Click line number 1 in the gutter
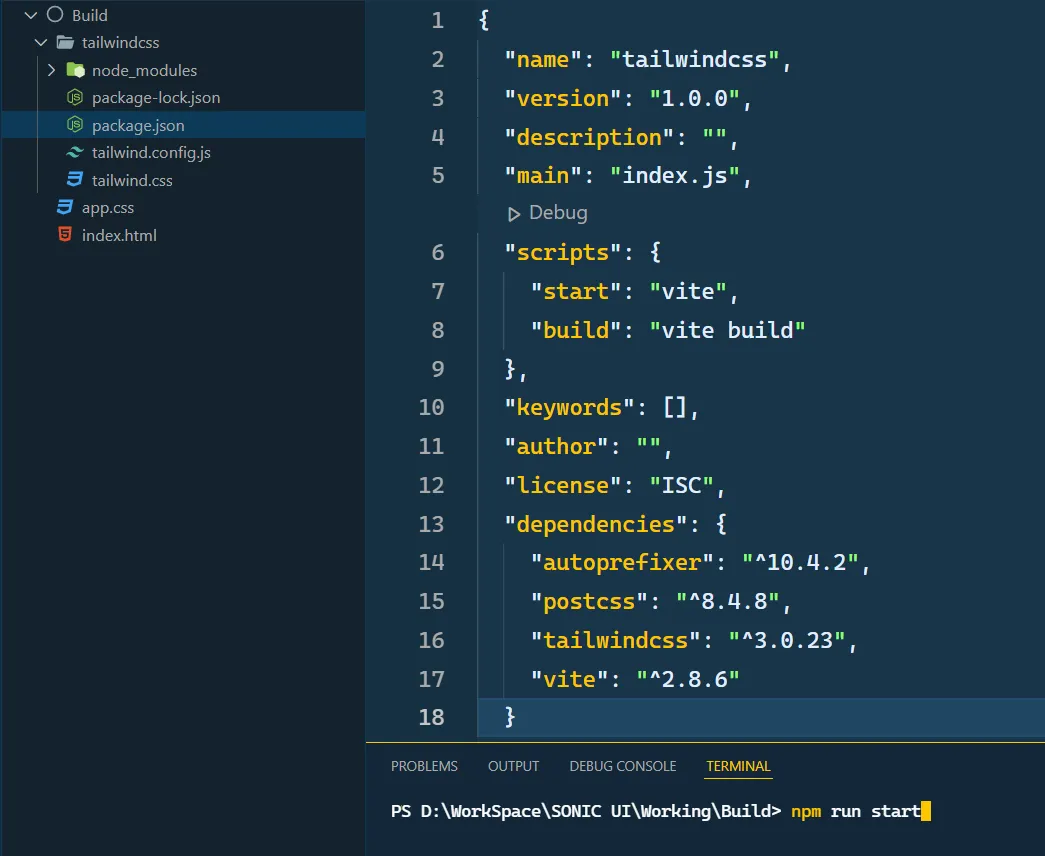 (437, 20)
